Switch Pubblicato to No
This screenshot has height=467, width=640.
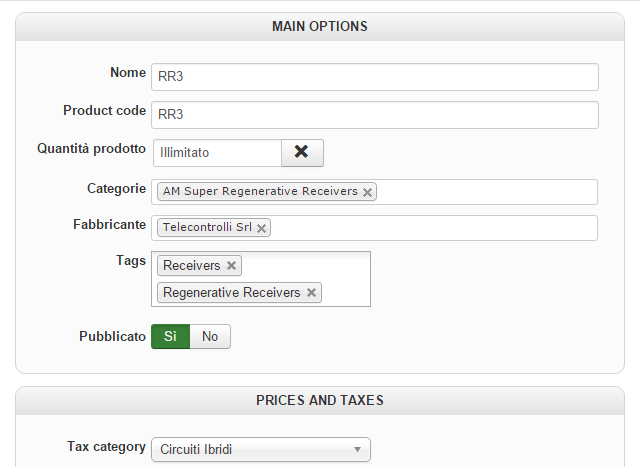(210, 337)
